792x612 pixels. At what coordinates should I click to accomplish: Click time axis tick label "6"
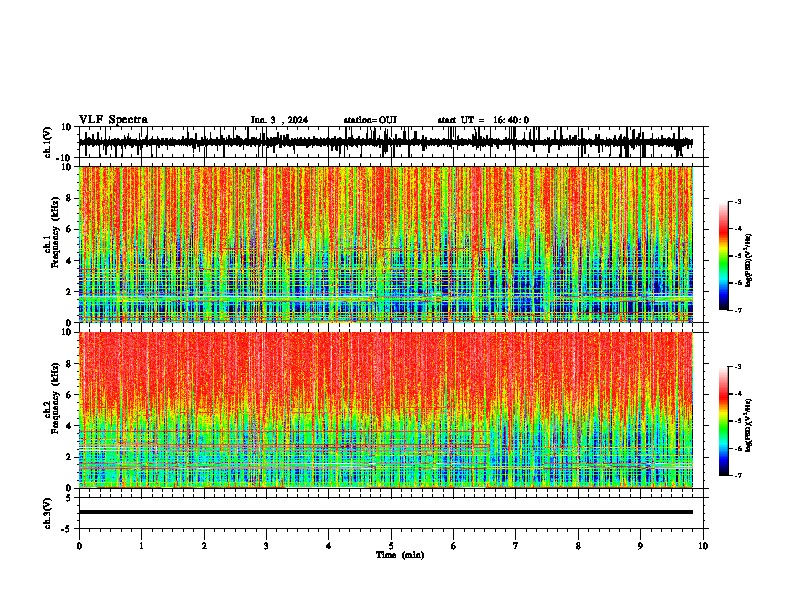click(x=453, y=546)
